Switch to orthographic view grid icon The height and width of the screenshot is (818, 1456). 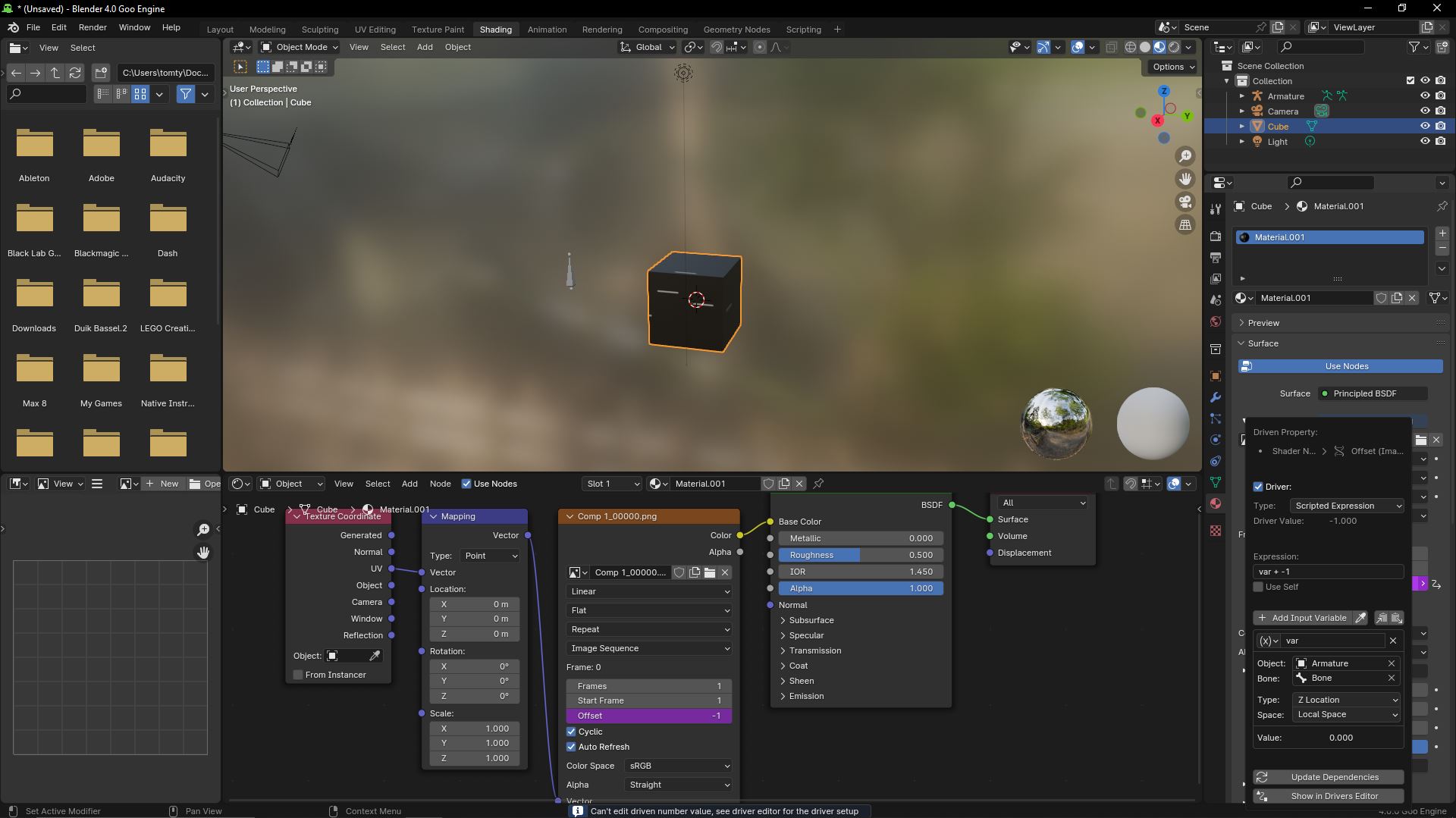(1185, 224)
